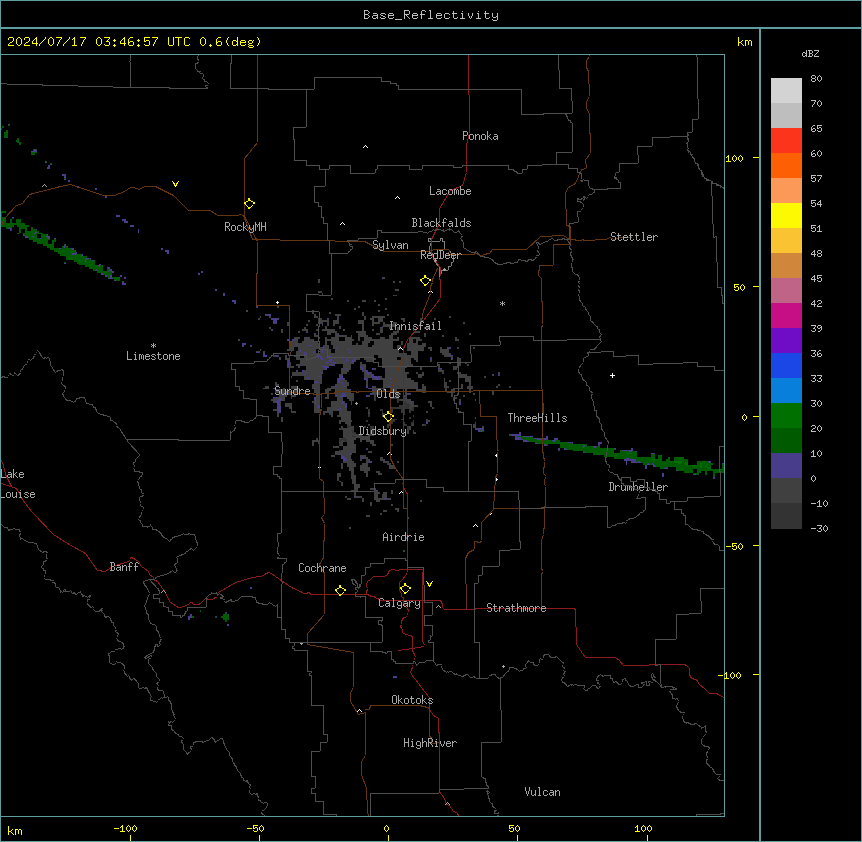Click the Okotoks town label
This screenshot has width=862, height=842.
click(412, 700)
